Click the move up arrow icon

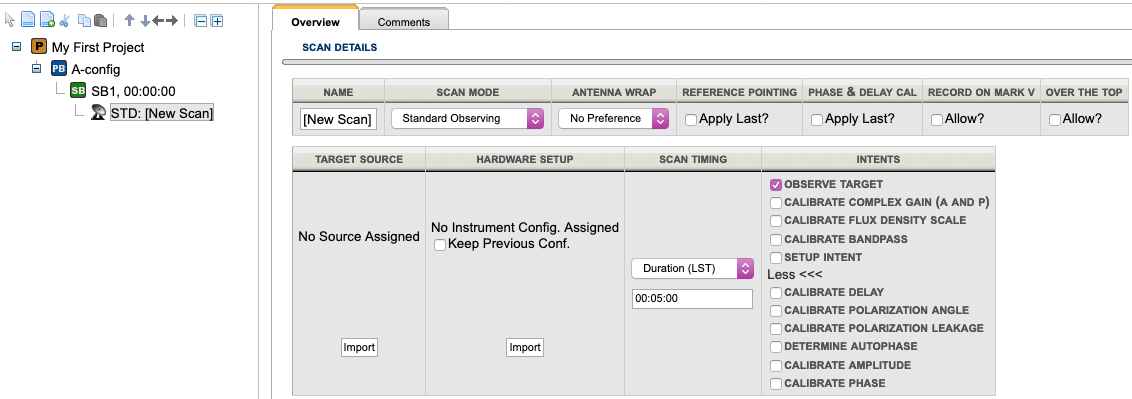coord(129,20)
